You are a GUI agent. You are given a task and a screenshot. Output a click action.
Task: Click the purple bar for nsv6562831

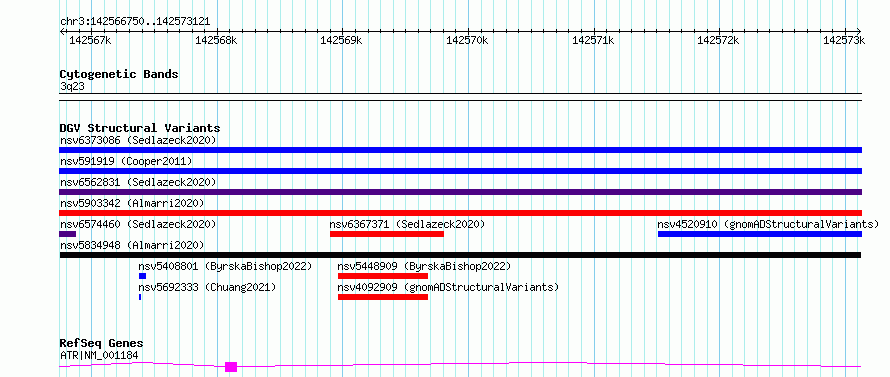(460, 192)
